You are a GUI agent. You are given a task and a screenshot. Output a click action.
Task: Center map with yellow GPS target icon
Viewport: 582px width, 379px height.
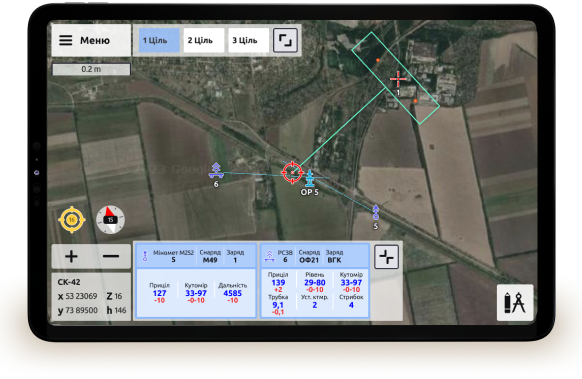click(x=72, y=220)
